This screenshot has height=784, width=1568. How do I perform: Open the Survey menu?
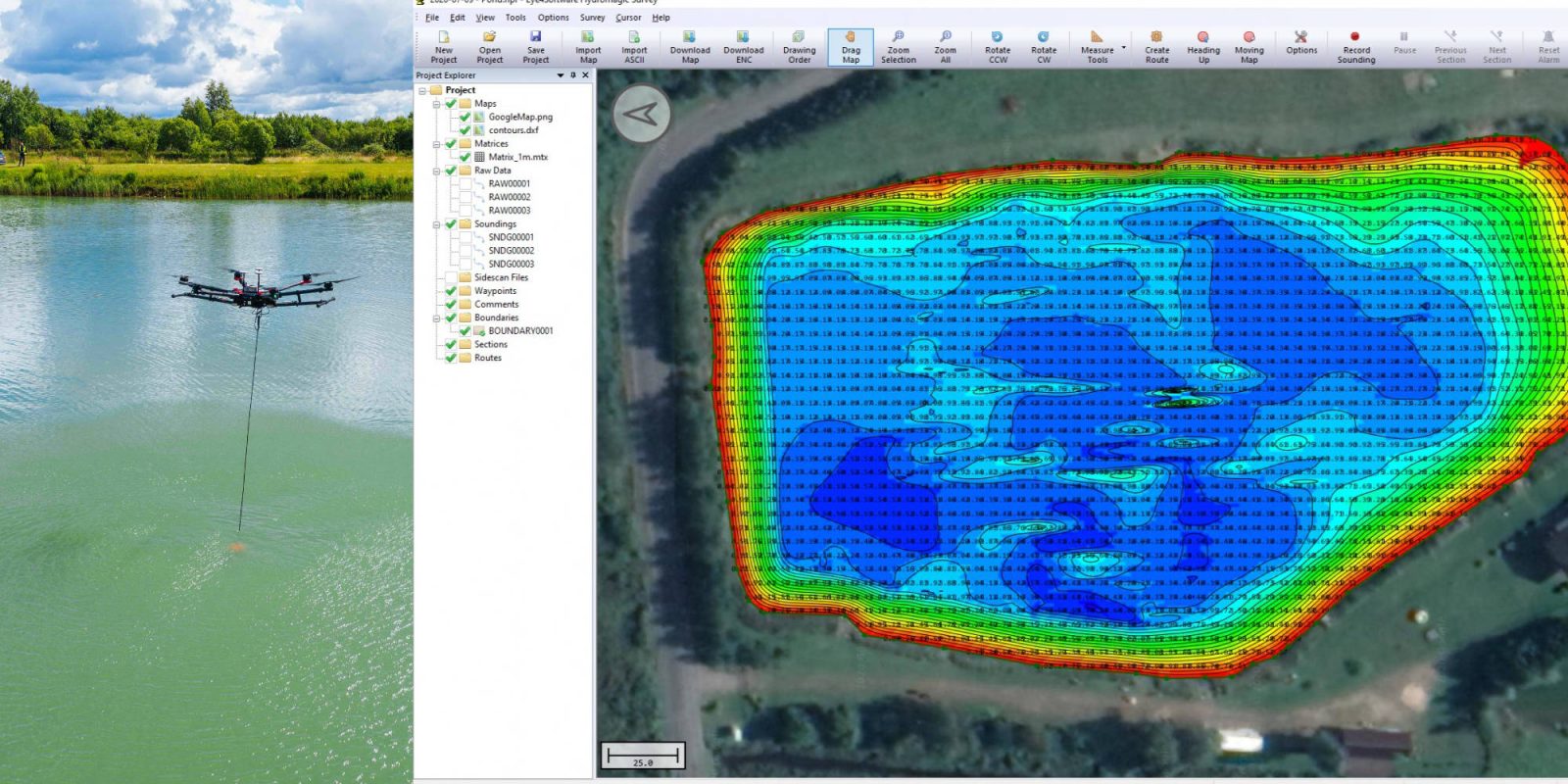(592, 18)
